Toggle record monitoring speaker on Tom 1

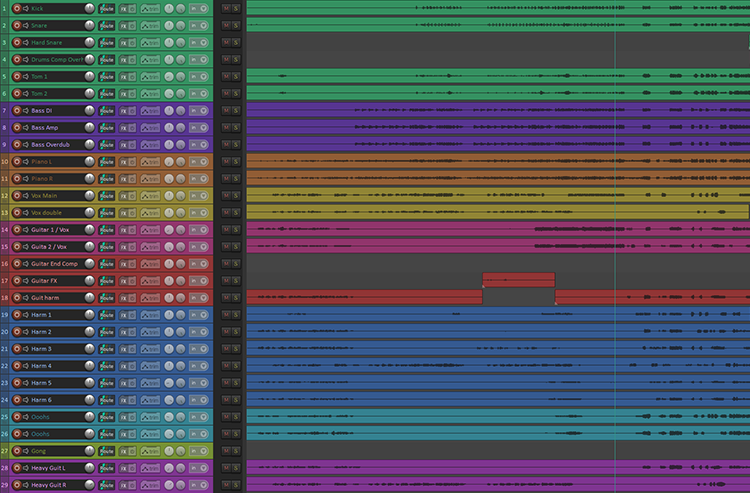26,77
